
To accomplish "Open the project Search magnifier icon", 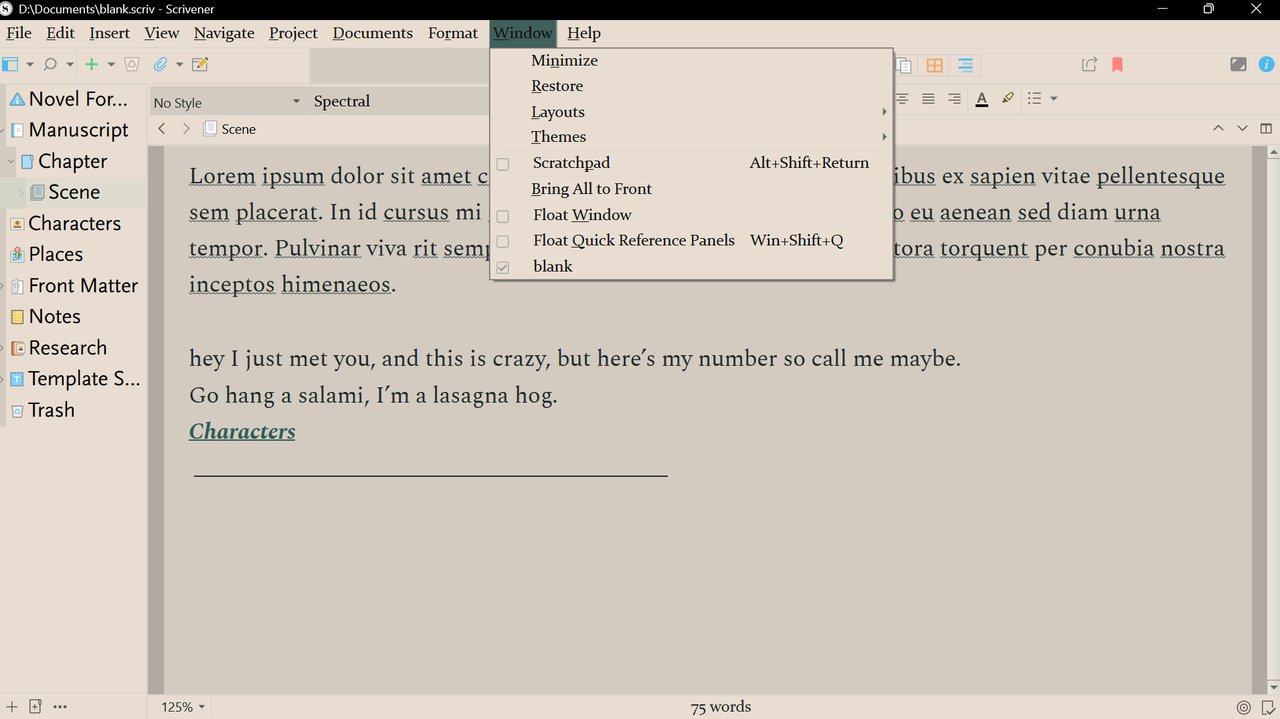I will (51, 64).
